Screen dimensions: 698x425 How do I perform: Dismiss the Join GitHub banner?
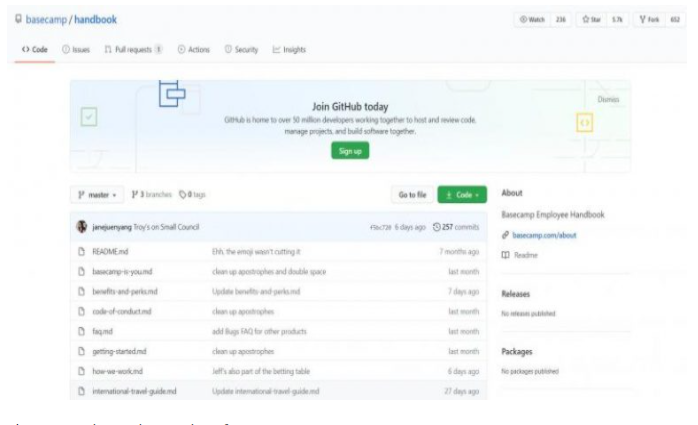608,99
